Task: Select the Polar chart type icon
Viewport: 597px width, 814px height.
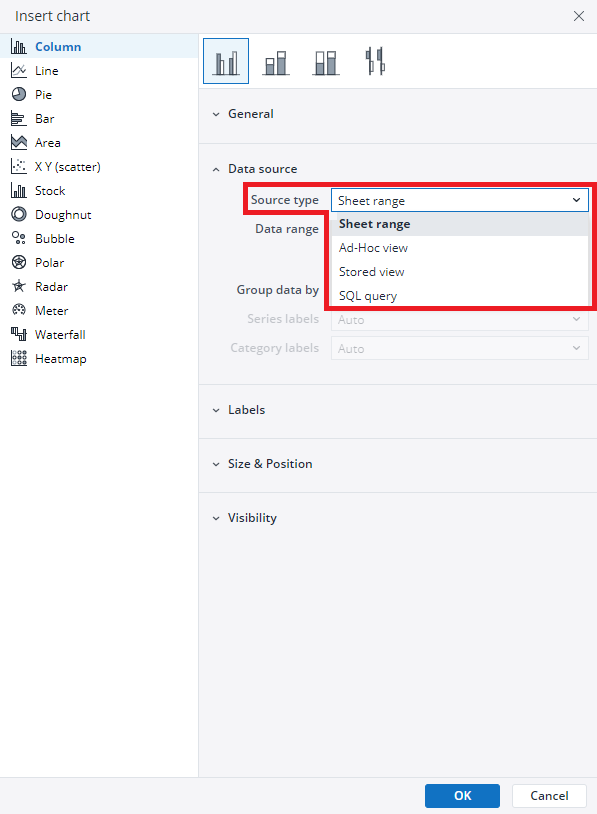Action: pos(19,262)
